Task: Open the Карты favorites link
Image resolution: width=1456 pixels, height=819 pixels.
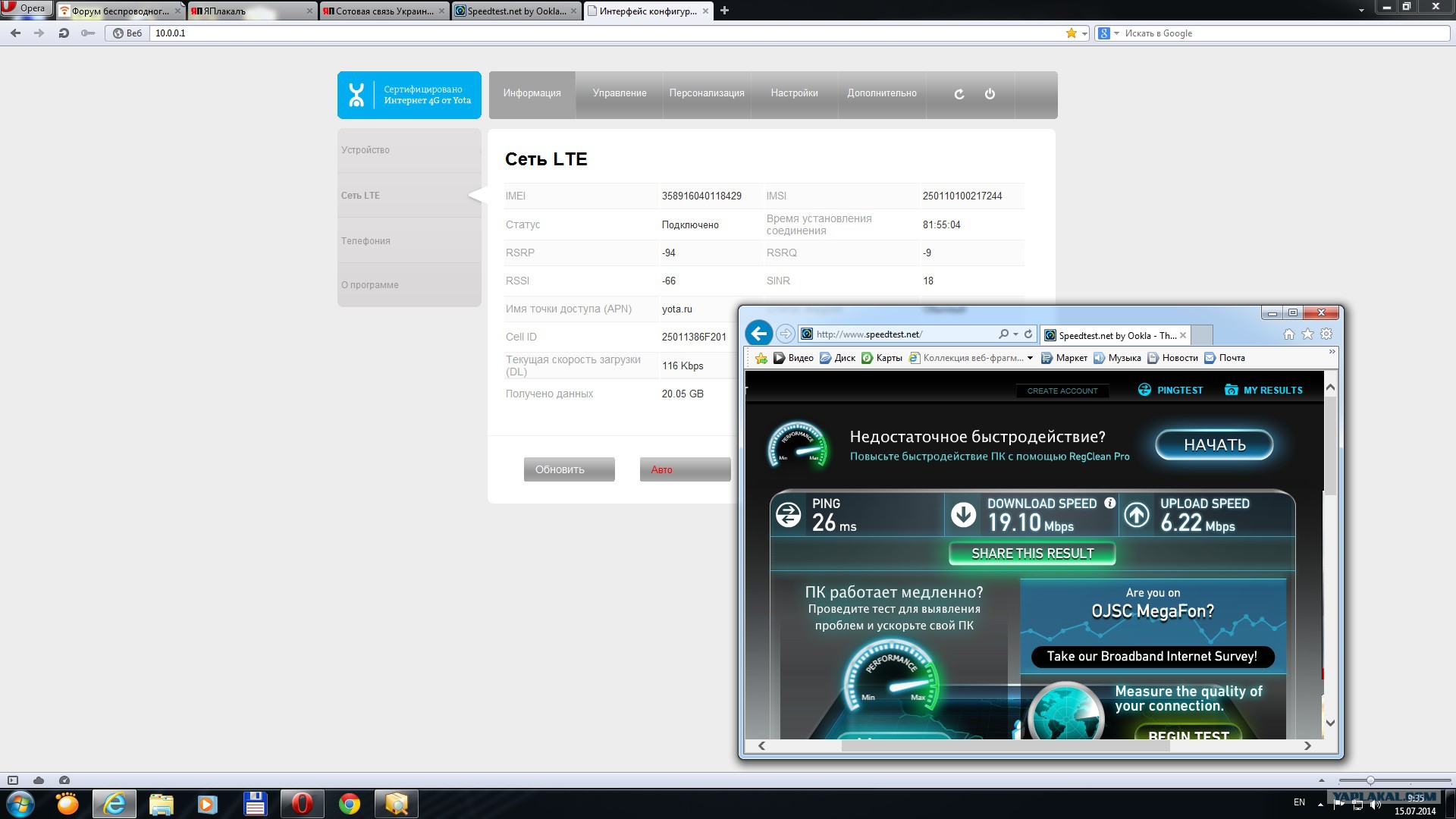Action: coord(882,358)
